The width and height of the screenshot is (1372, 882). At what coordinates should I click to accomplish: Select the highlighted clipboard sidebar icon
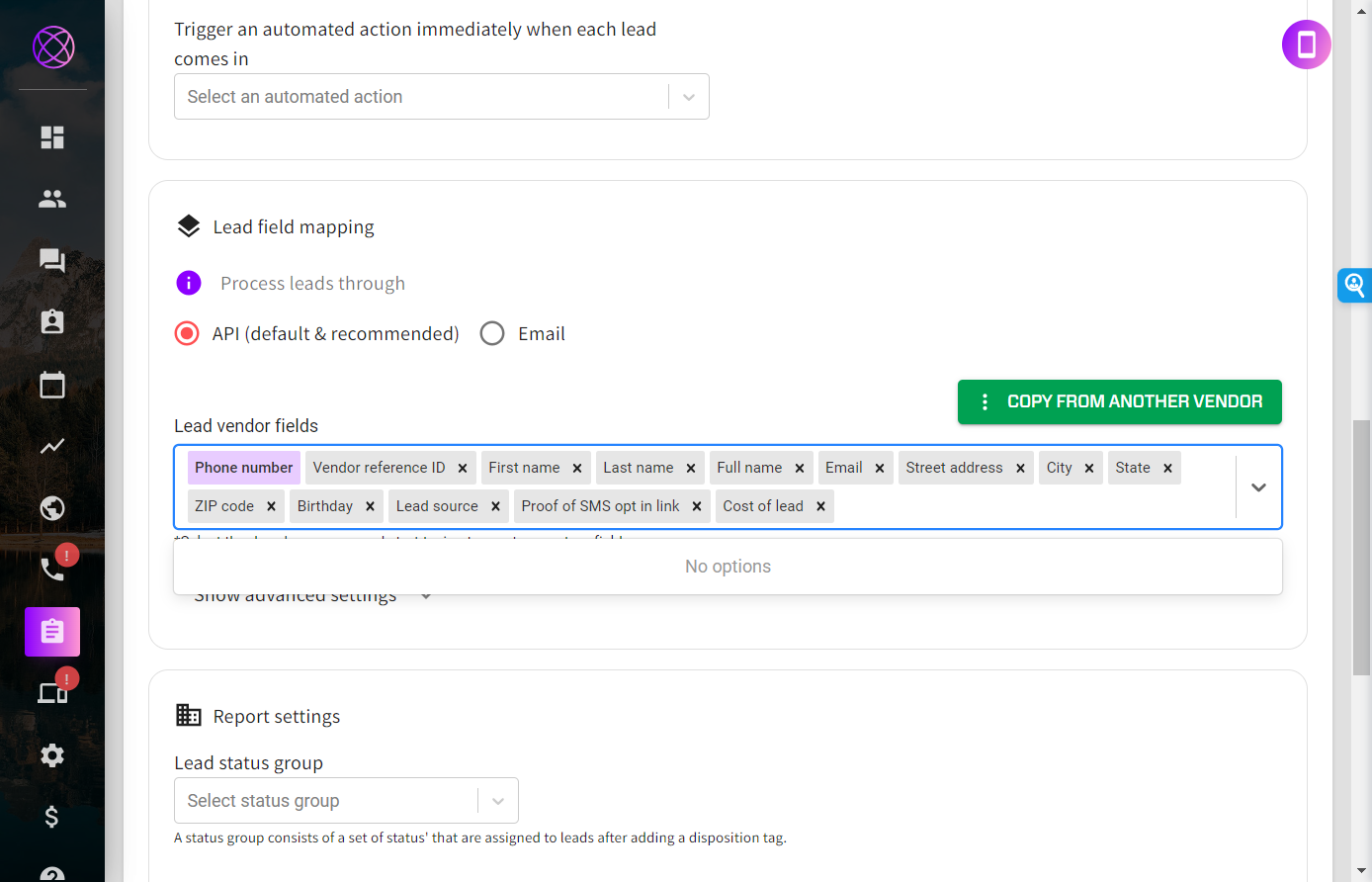(52, 632)
